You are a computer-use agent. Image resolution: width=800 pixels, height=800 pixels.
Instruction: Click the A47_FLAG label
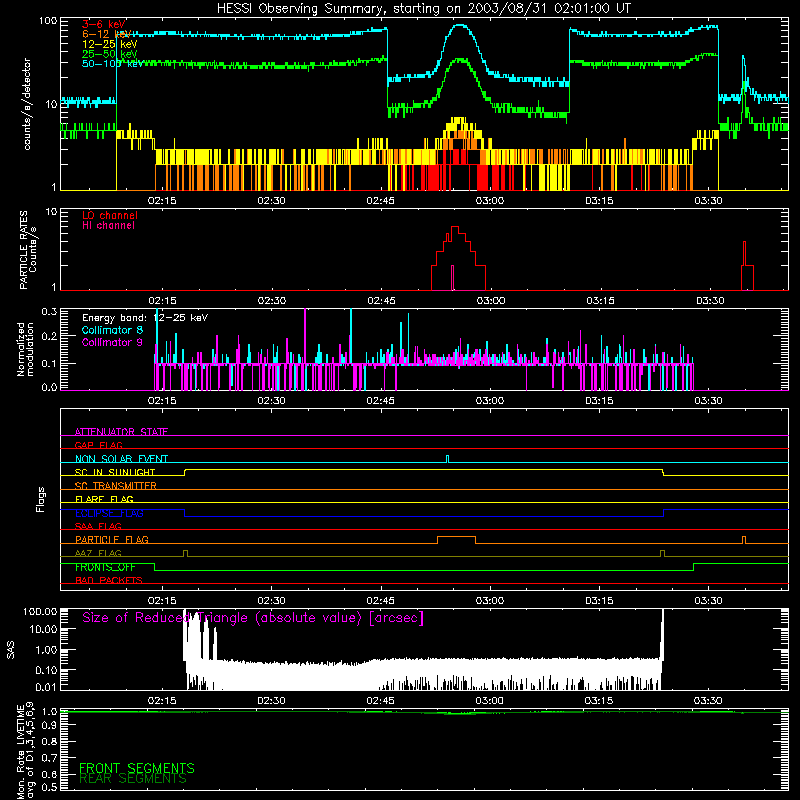point(98,553)
